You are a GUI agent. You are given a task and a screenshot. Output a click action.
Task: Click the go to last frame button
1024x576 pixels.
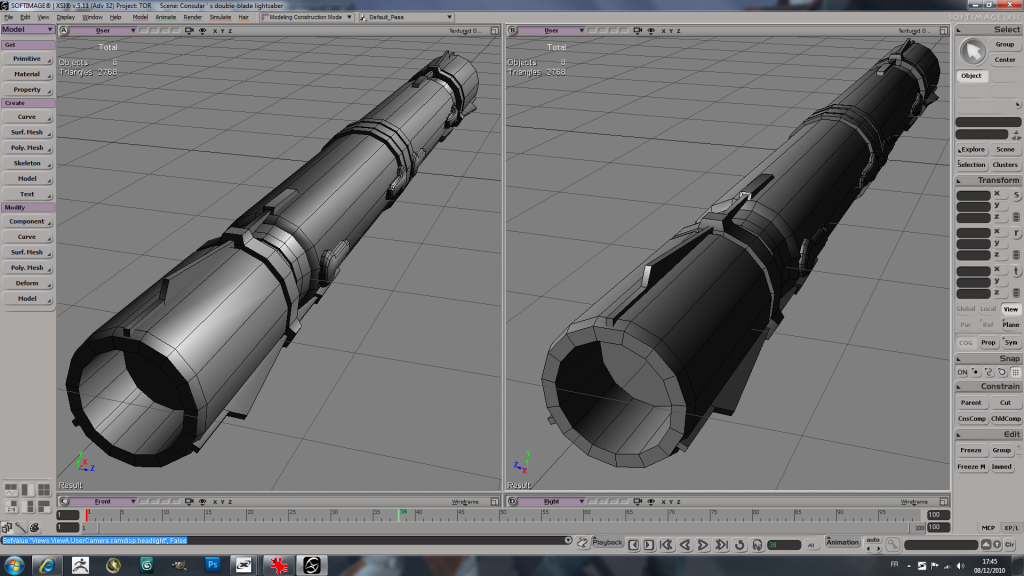tap(721, 545)
